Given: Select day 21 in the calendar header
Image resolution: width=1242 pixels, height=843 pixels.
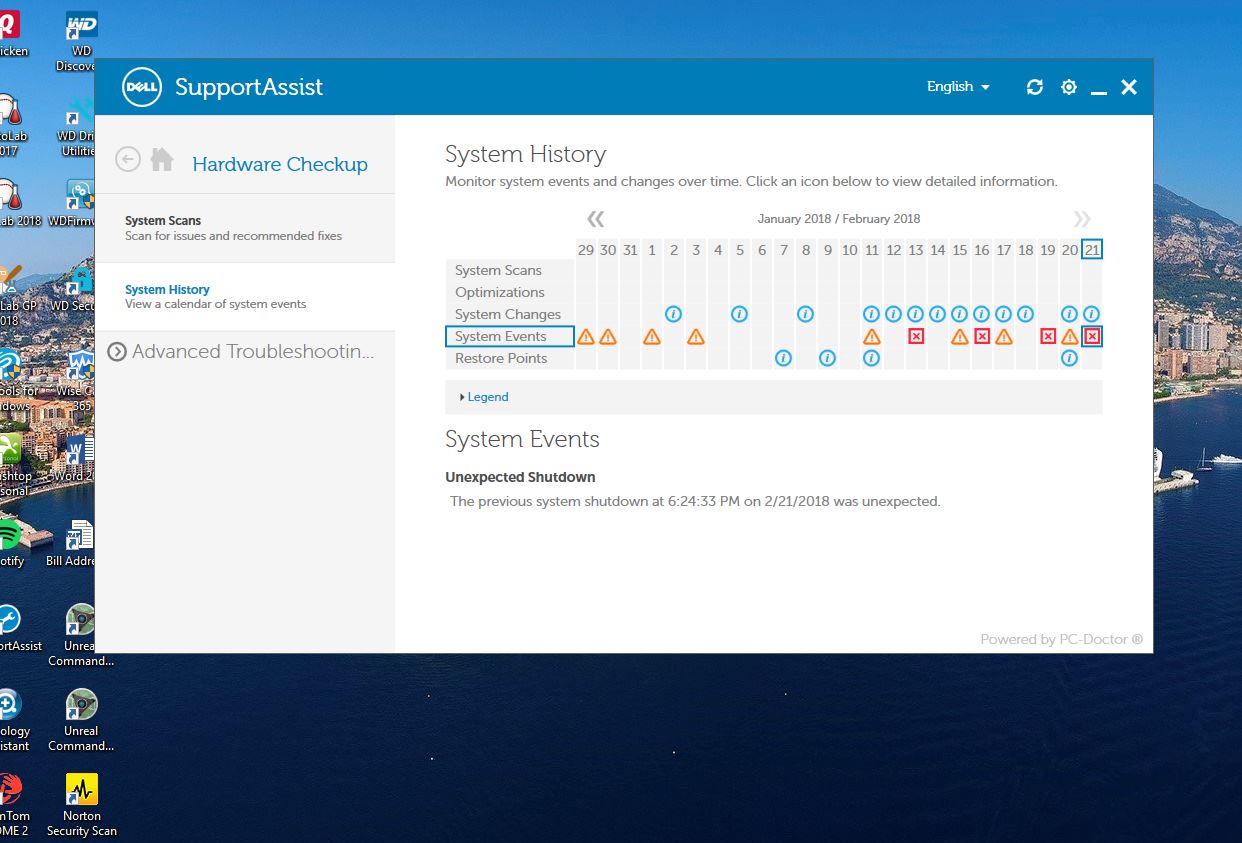Looking at the screenshot, I should pyautogui.click(x=1092, y=250).
